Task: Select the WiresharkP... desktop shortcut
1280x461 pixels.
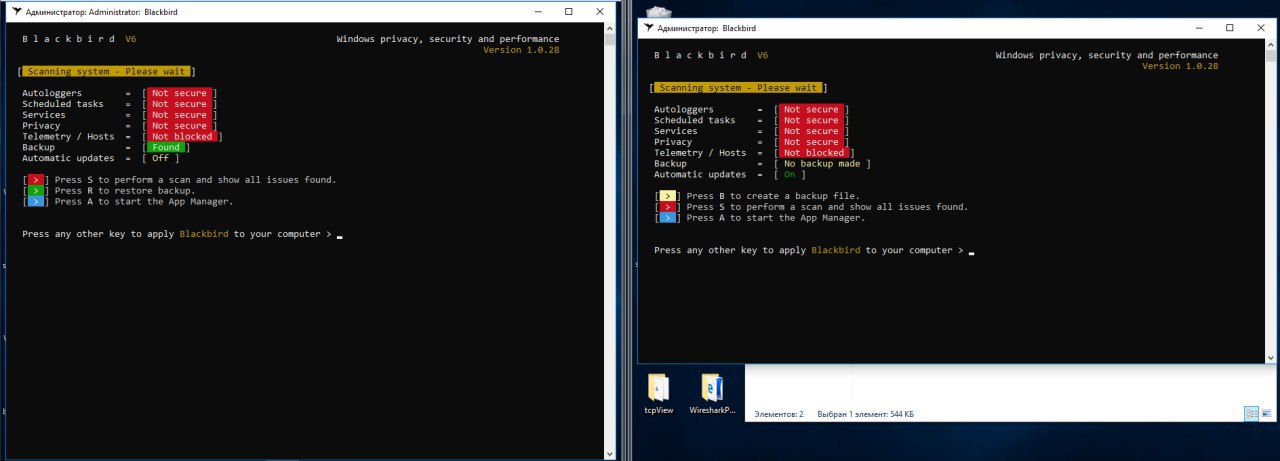Action: click(713, 394)
